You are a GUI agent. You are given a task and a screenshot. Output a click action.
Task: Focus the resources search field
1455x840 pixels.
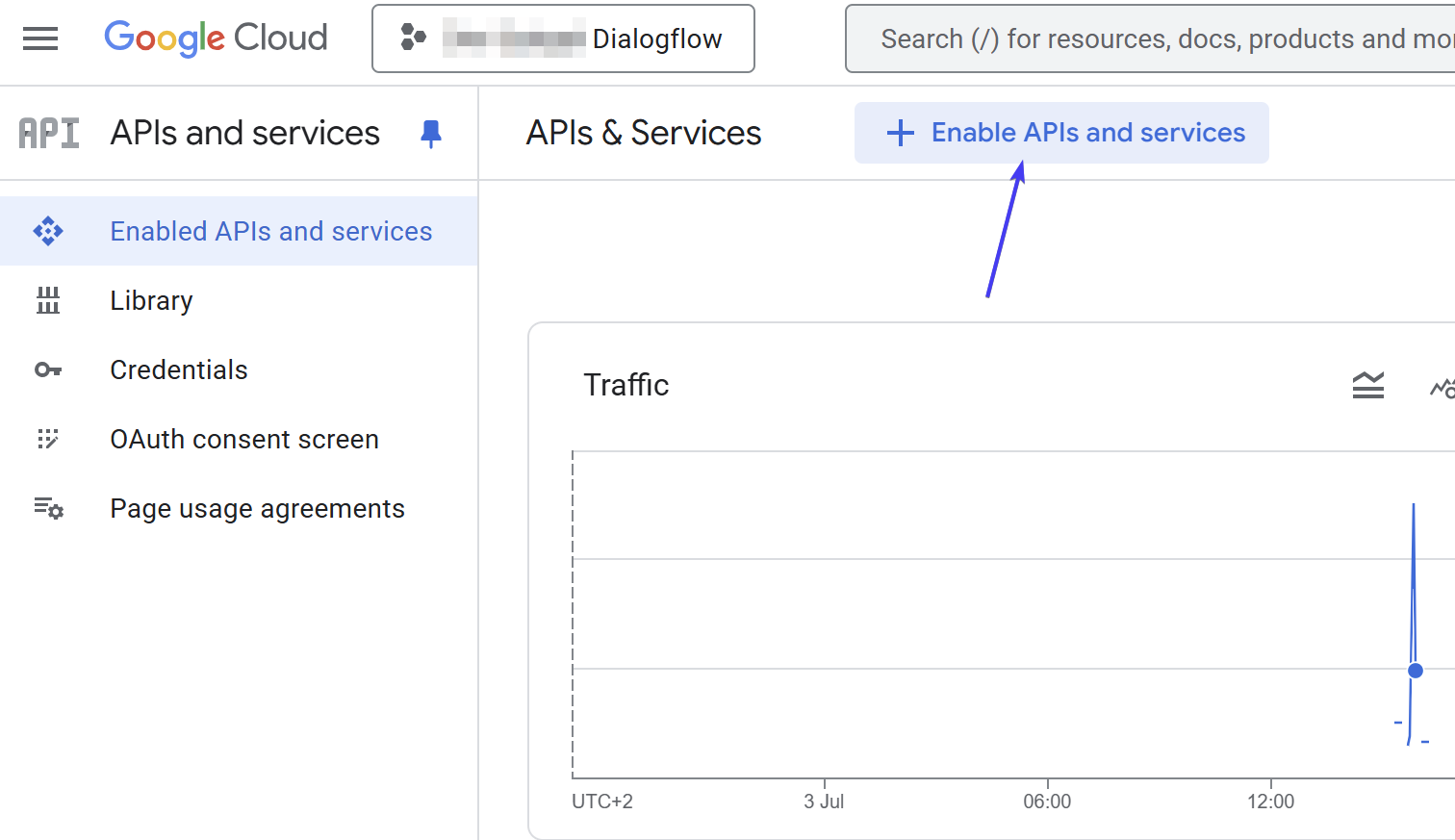pos(1155,38)
